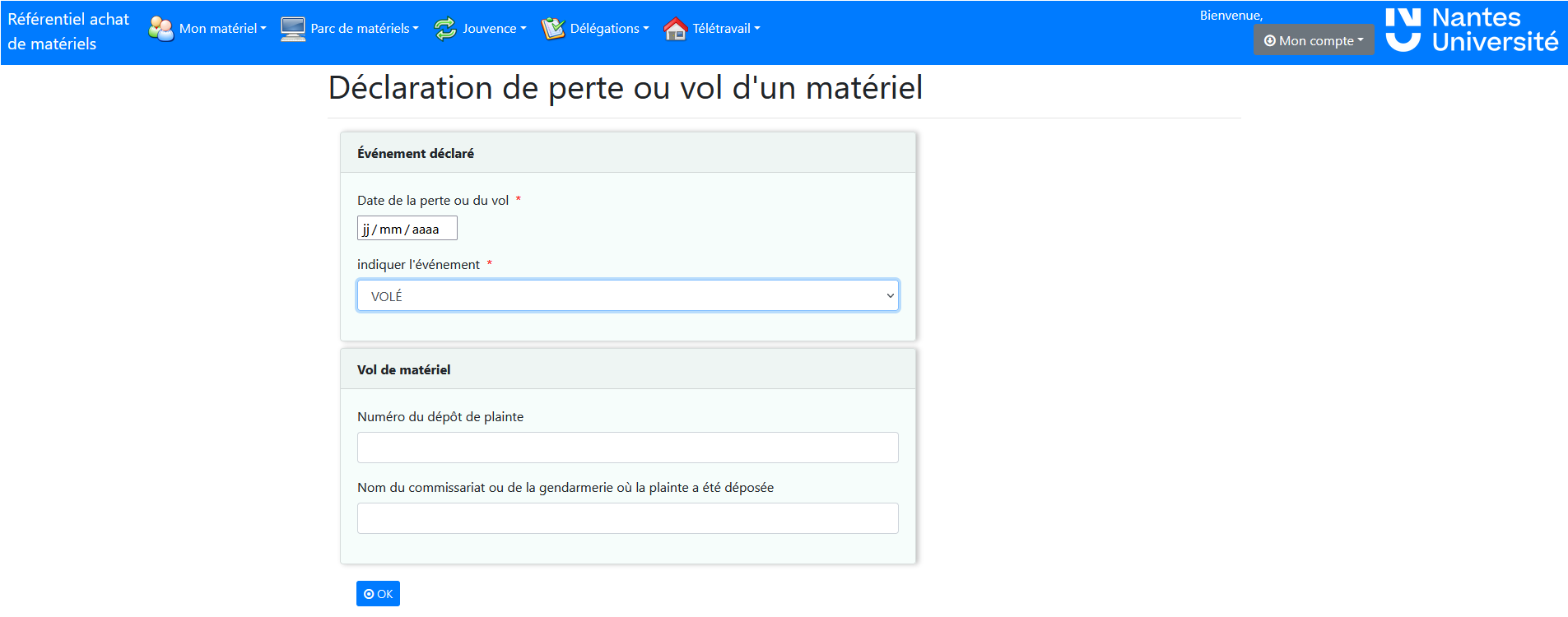1568x617 pixels.
Task: Open the indiquer l'événement select showing VOLÉ
Action: tap(627, 296)
